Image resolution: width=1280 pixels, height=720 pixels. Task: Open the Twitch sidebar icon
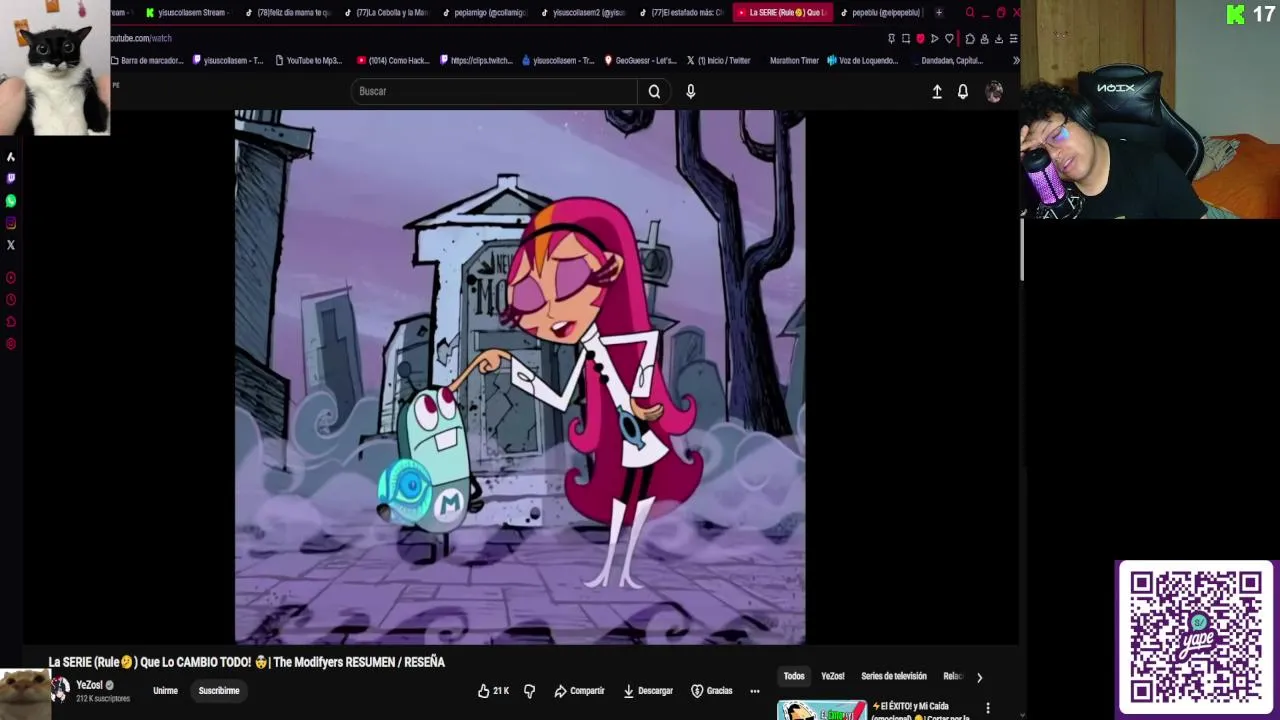click(11, 178)
